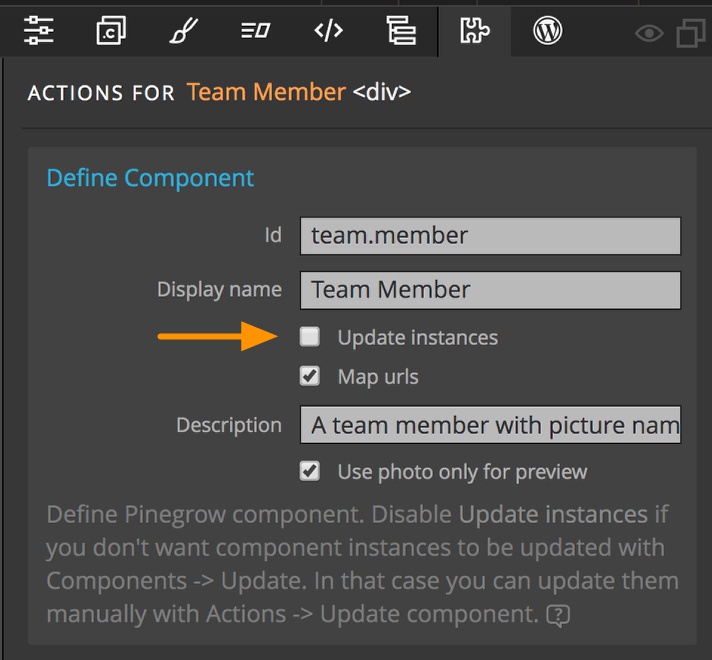Viewport: 712px width, 660px height.
Task: Enable the Update instances checkbox
Action: (x=310, y=337)
